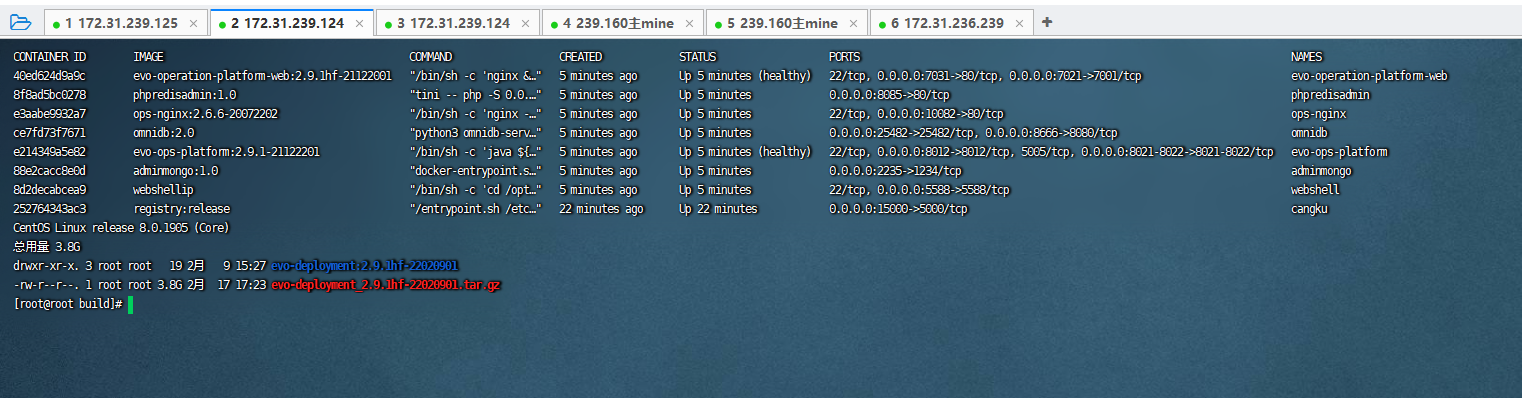Click image phpredisadmin:1.0
This screenshot has width=1522, height=398.
pyautogui.click(x=185, y=95)
